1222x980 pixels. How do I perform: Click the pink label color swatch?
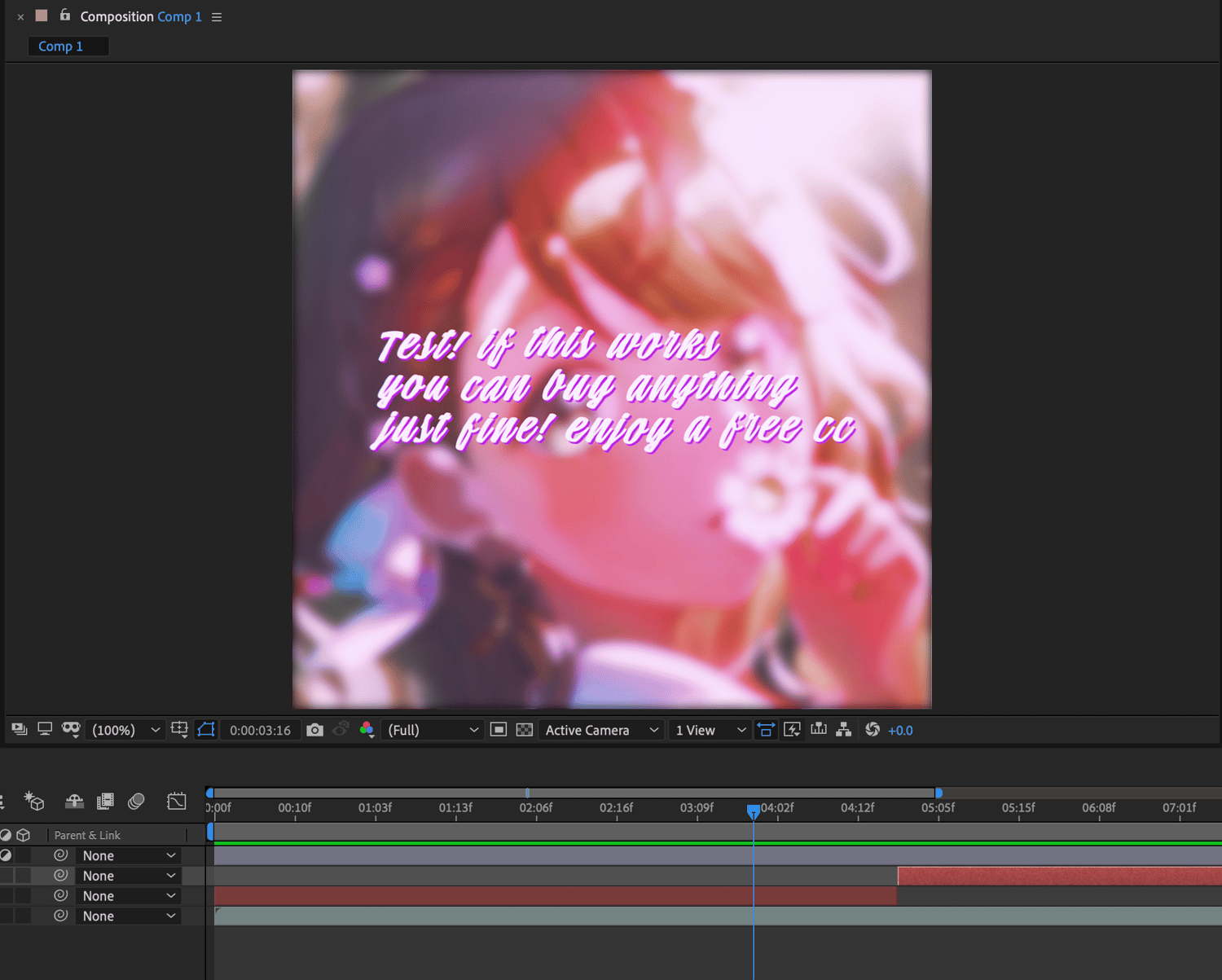[42, 15]
